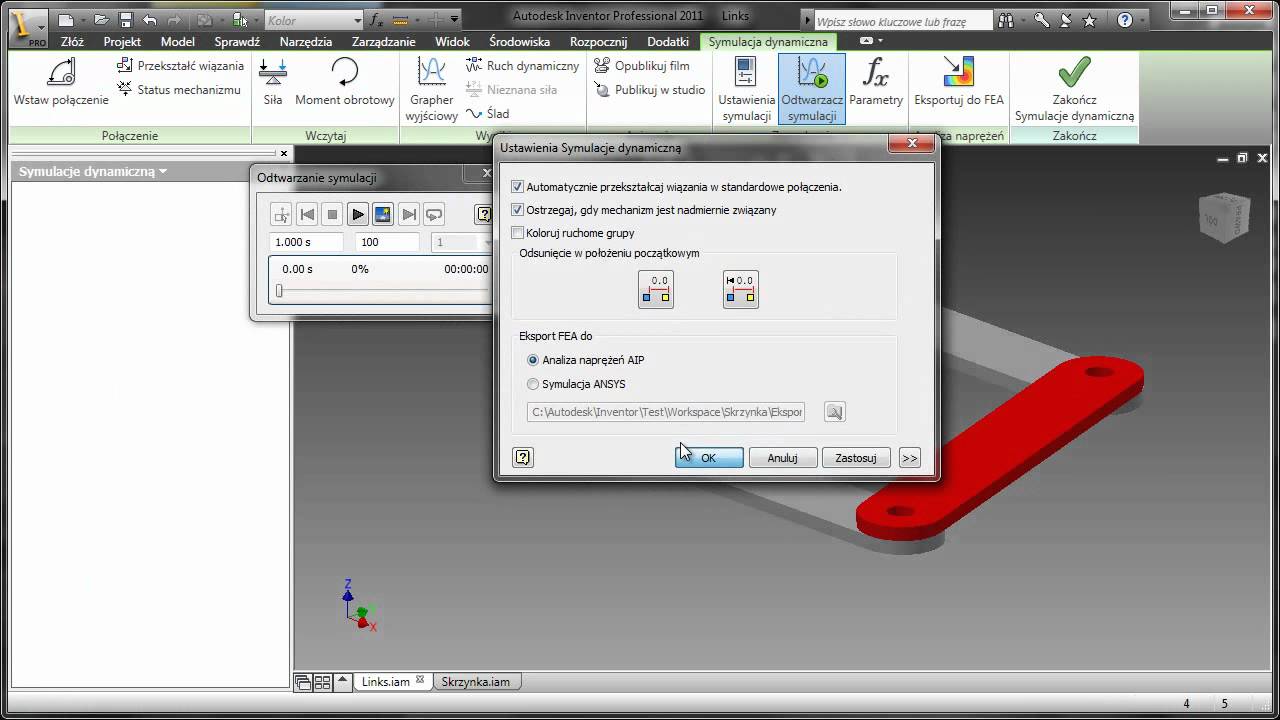Open the Złóż ribbon tab
This screenshot has height=720, width=1280.
72,42
